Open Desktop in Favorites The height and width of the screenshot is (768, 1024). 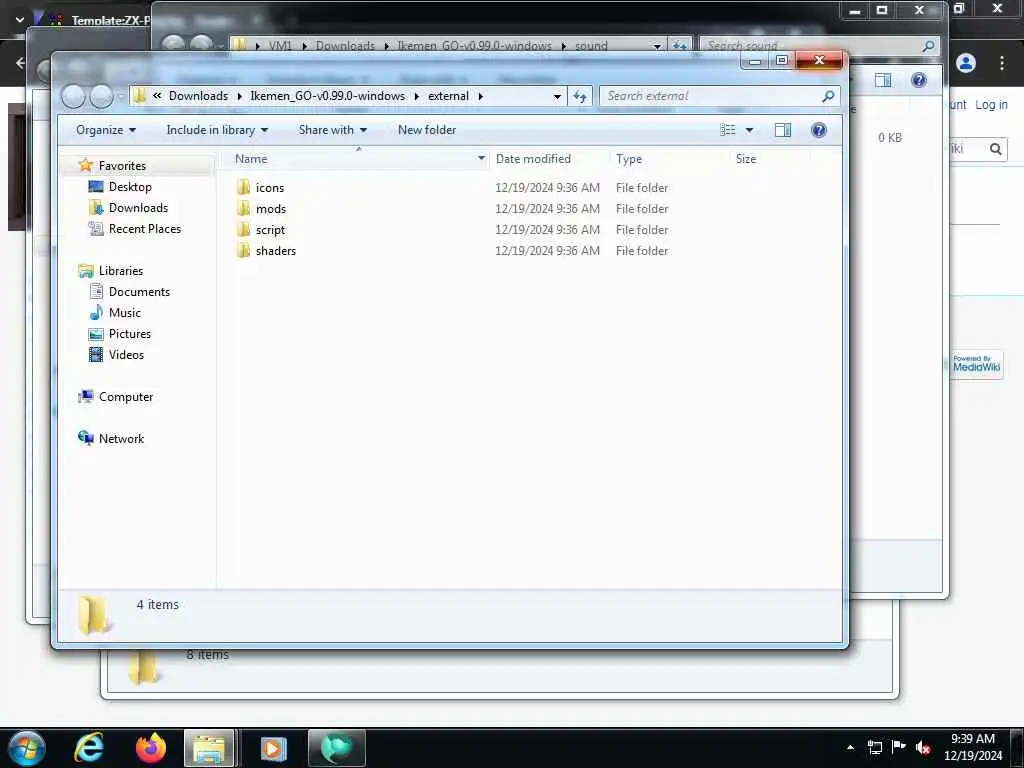coord(130,187)
